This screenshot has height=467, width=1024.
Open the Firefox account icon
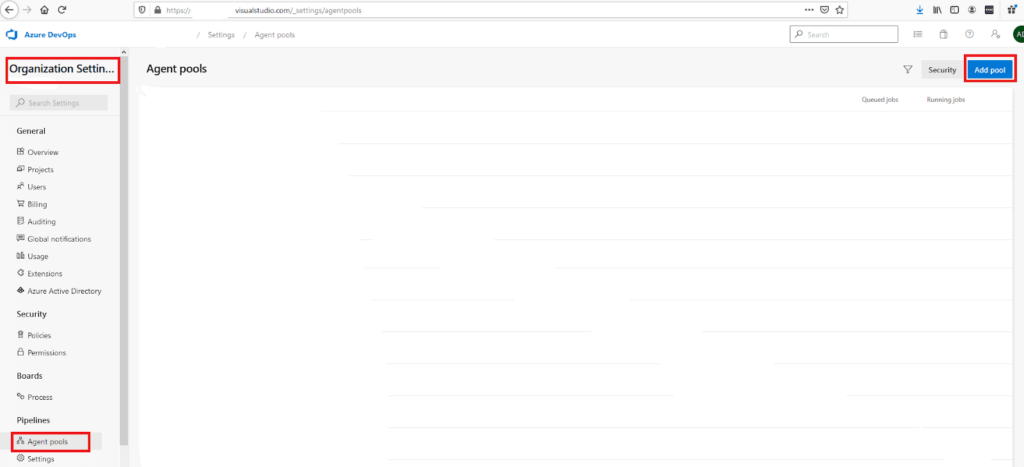pos(972,10)
